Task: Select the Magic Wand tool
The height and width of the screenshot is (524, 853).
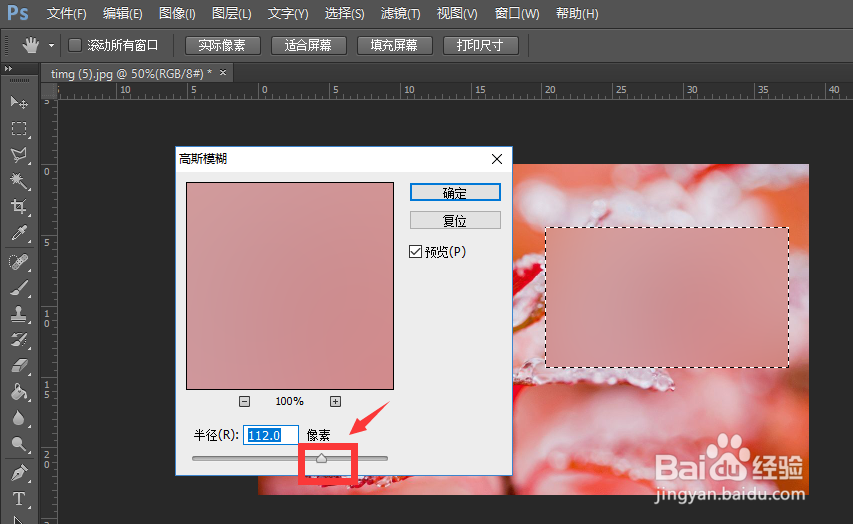Action: click(x=19, y=181)
